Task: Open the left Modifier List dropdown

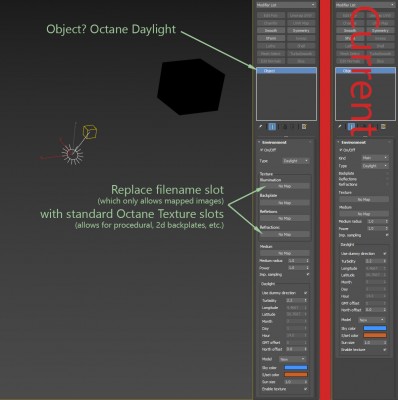Action: pos(286,5)
